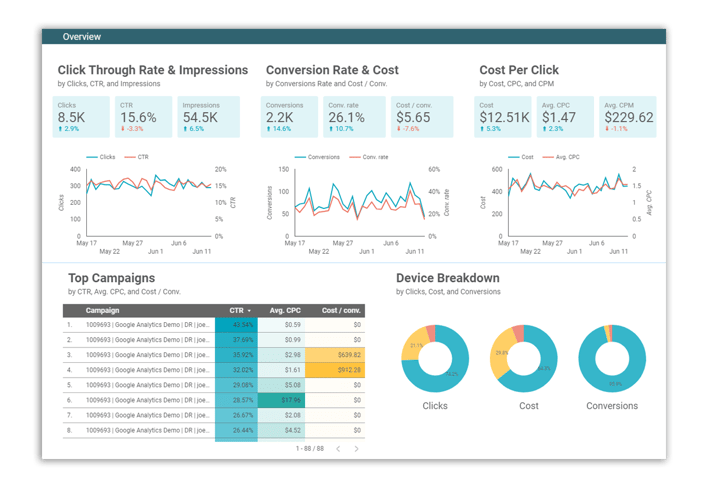Screen dimensions: 708x488
Task: Click the Avg. CPM $229.62 scorecard
Action: 628,116
